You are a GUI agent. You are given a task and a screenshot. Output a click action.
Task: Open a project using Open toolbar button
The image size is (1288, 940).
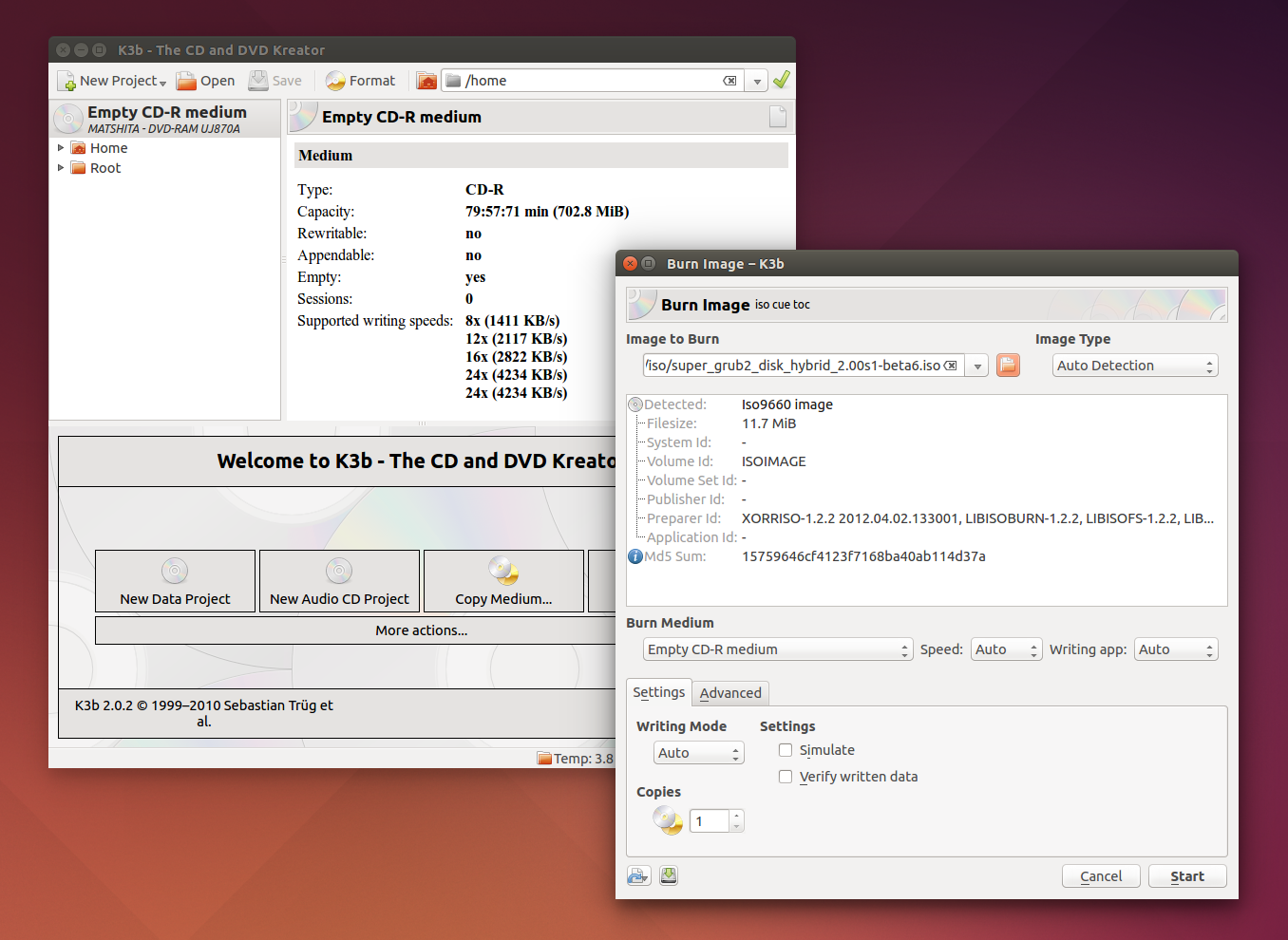click(x=206, y=81)
